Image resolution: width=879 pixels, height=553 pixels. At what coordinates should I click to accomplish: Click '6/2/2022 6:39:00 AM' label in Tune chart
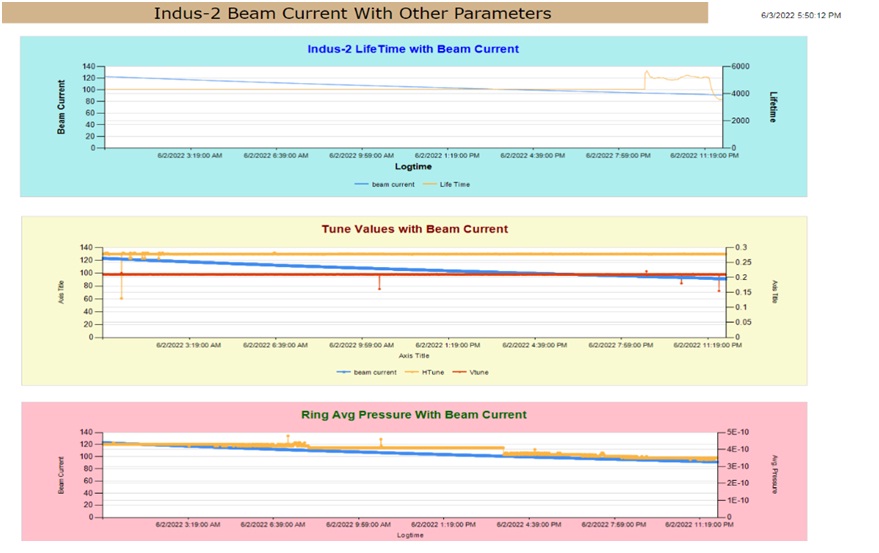coord(275,345)
